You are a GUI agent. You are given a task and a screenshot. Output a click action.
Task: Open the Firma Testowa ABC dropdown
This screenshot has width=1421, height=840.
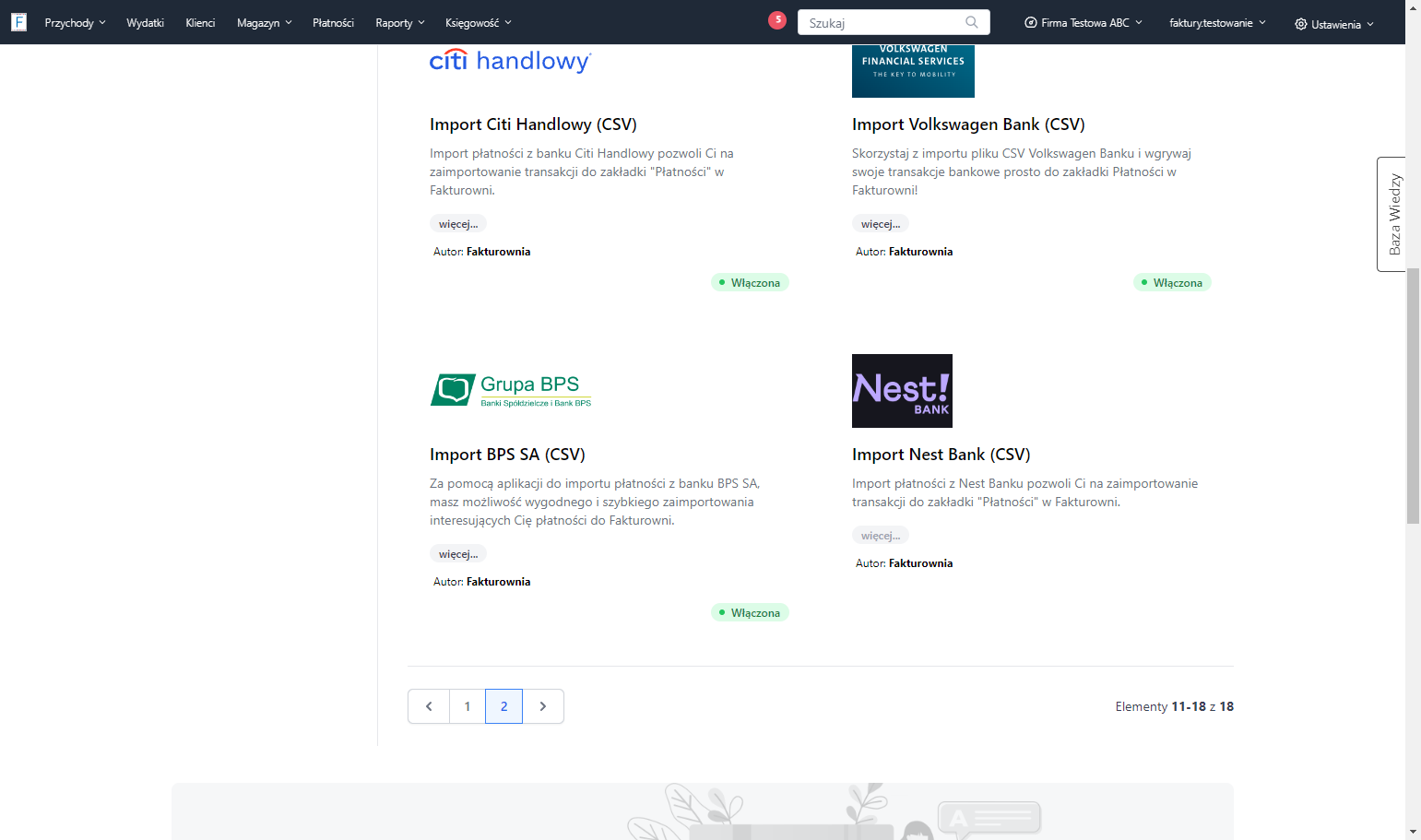(1084, 22)
